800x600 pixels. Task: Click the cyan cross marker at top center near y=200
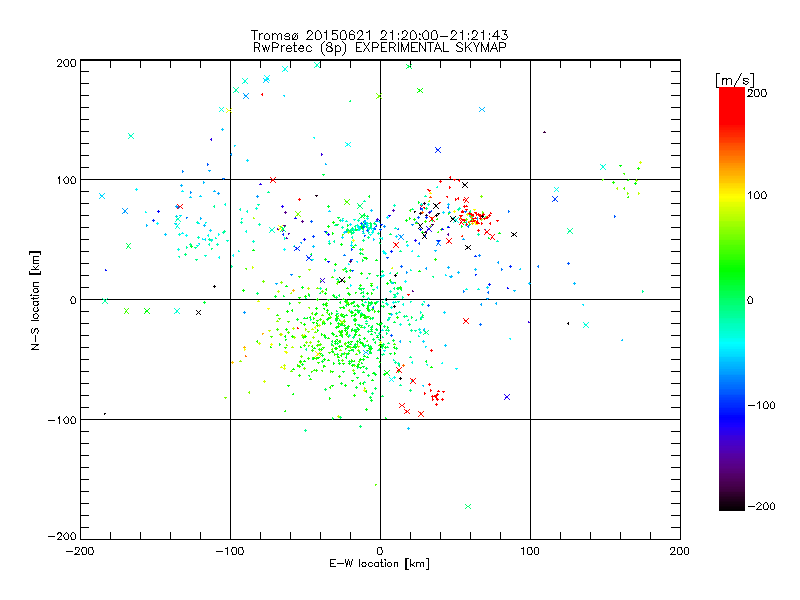click(317, 65)
